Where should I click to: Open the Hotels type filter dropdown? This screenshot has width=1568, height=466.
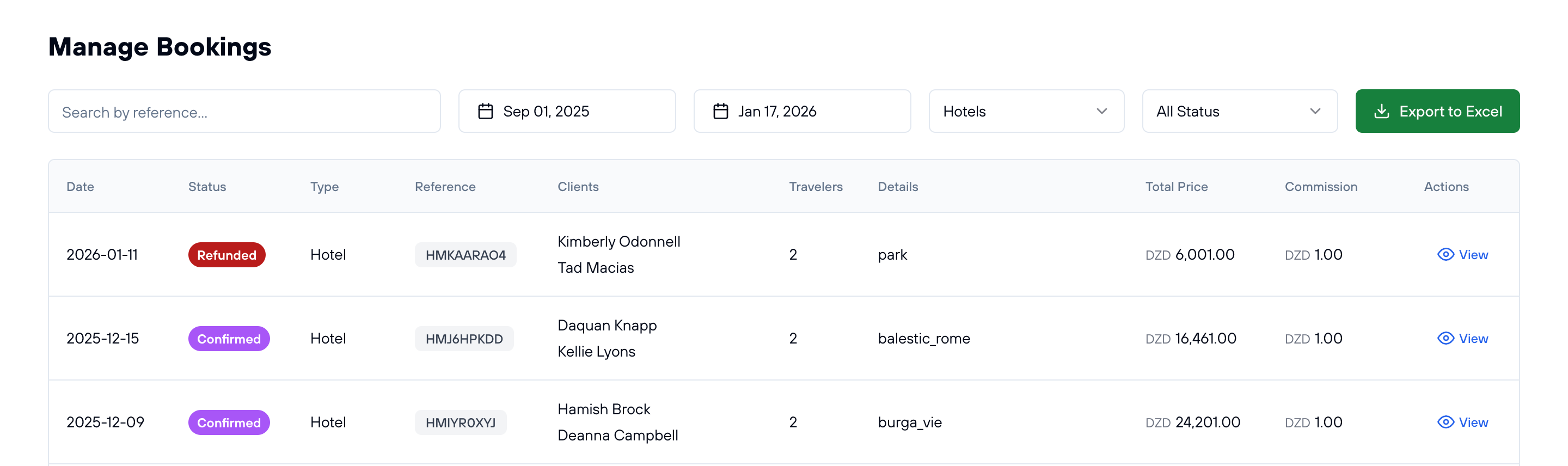coord(1025,112)
